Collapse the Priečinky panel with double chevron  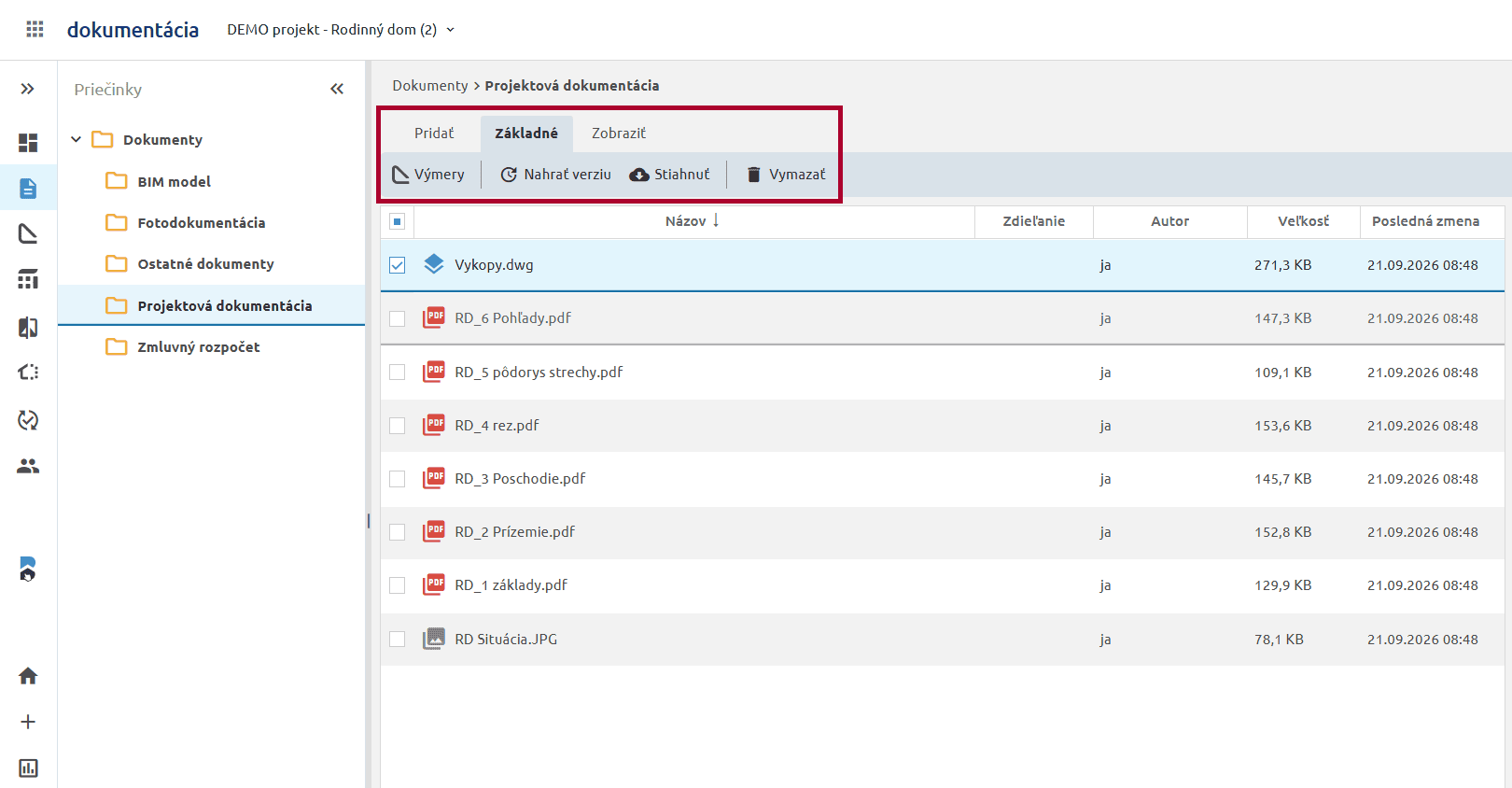click(x=337, y=89)
